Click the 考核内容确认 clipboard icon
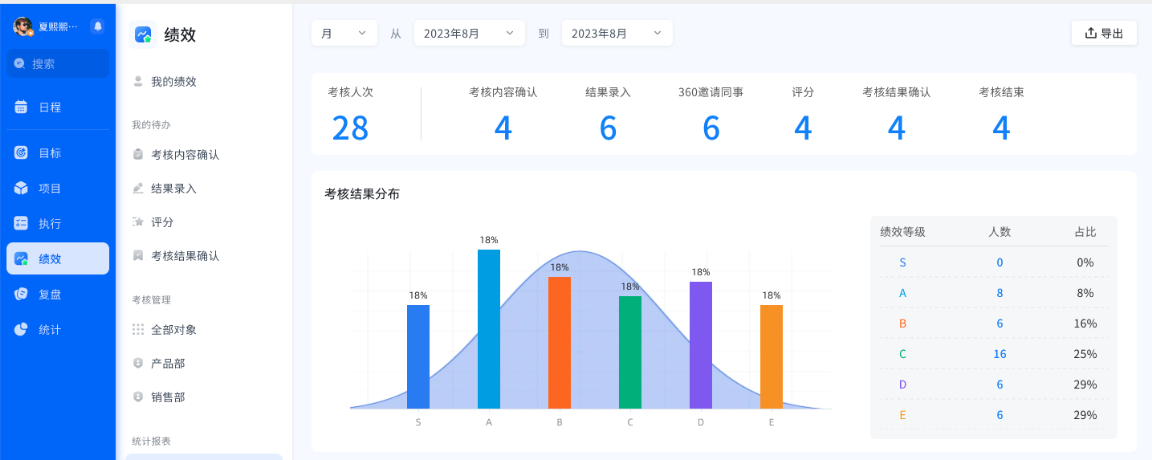The image size is (1152, 460). pos(137,154)
